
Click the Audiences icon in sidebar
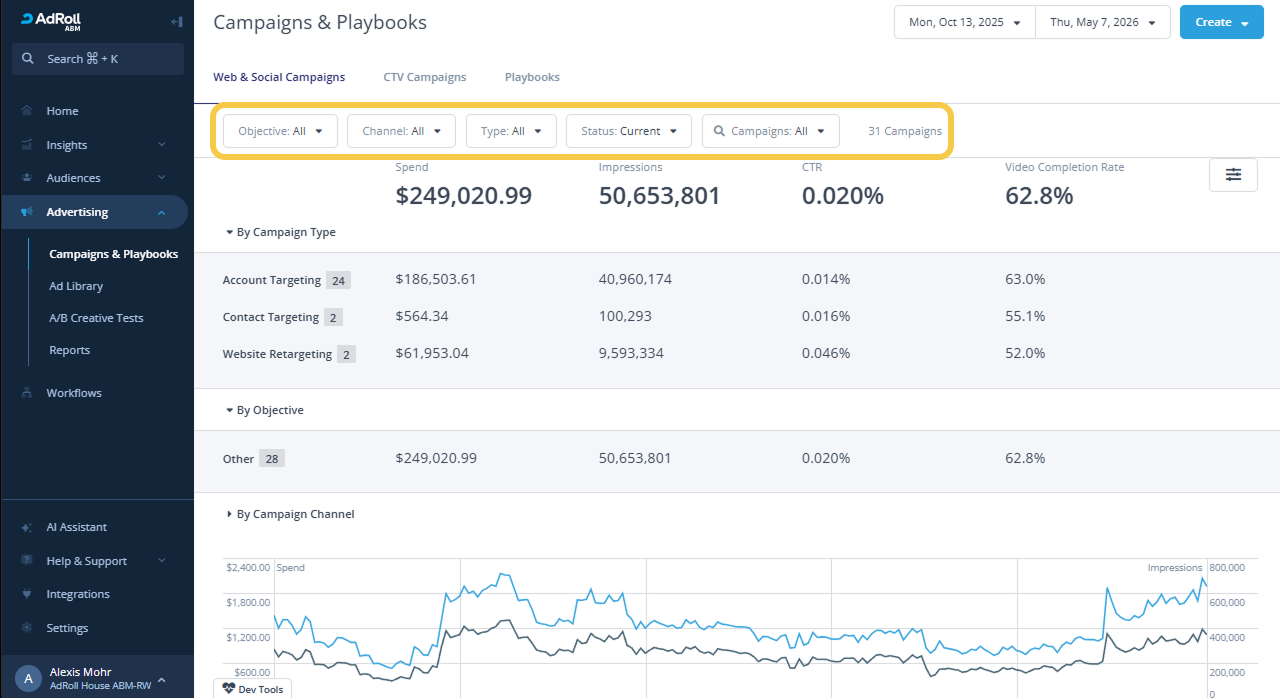[x=27, y=178]
